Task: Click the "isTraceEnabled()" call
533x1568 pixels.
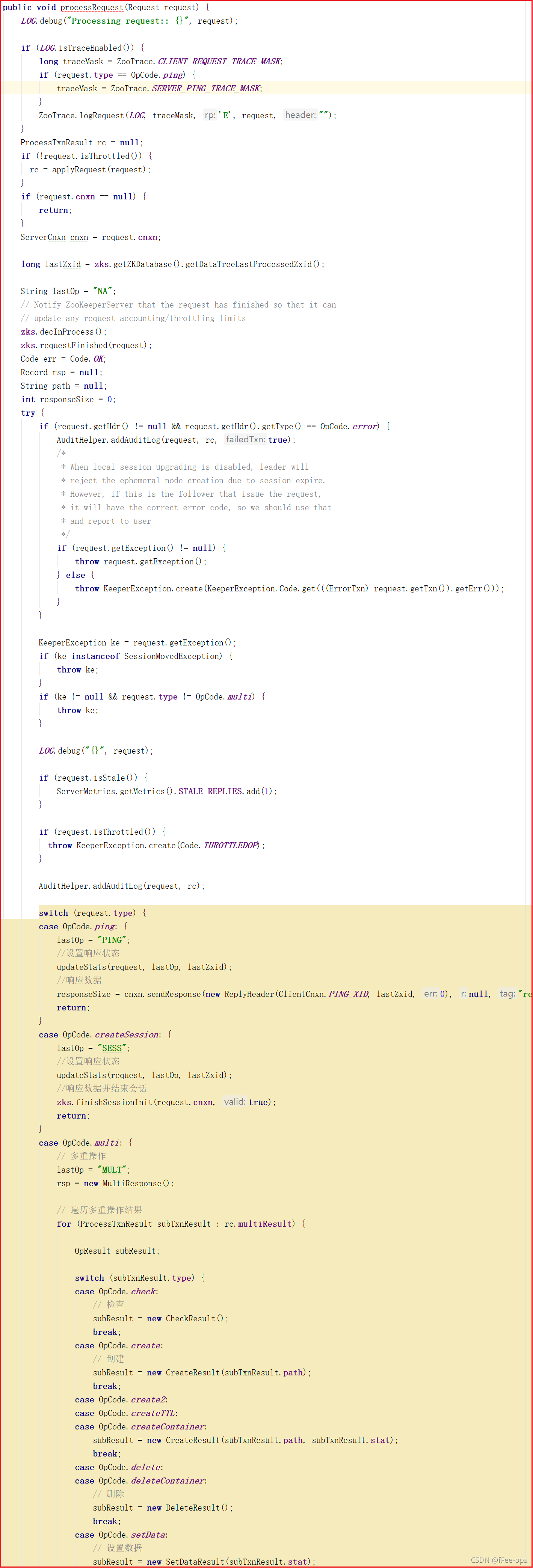Action: click(96, 48)
